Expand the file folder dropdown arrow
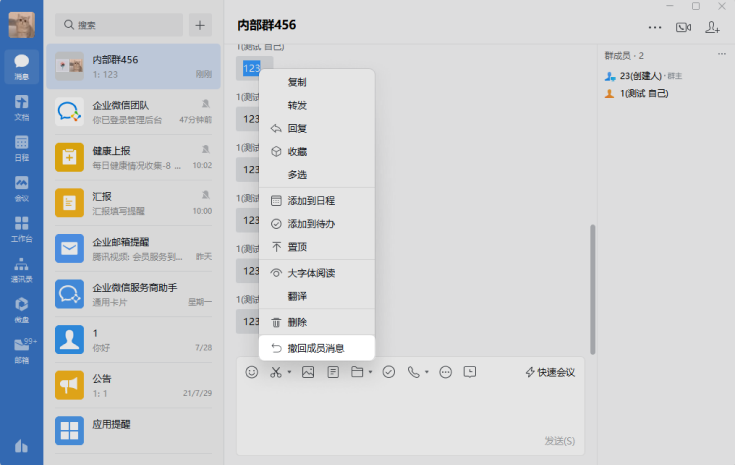735x465 pixels. (371, 373)
